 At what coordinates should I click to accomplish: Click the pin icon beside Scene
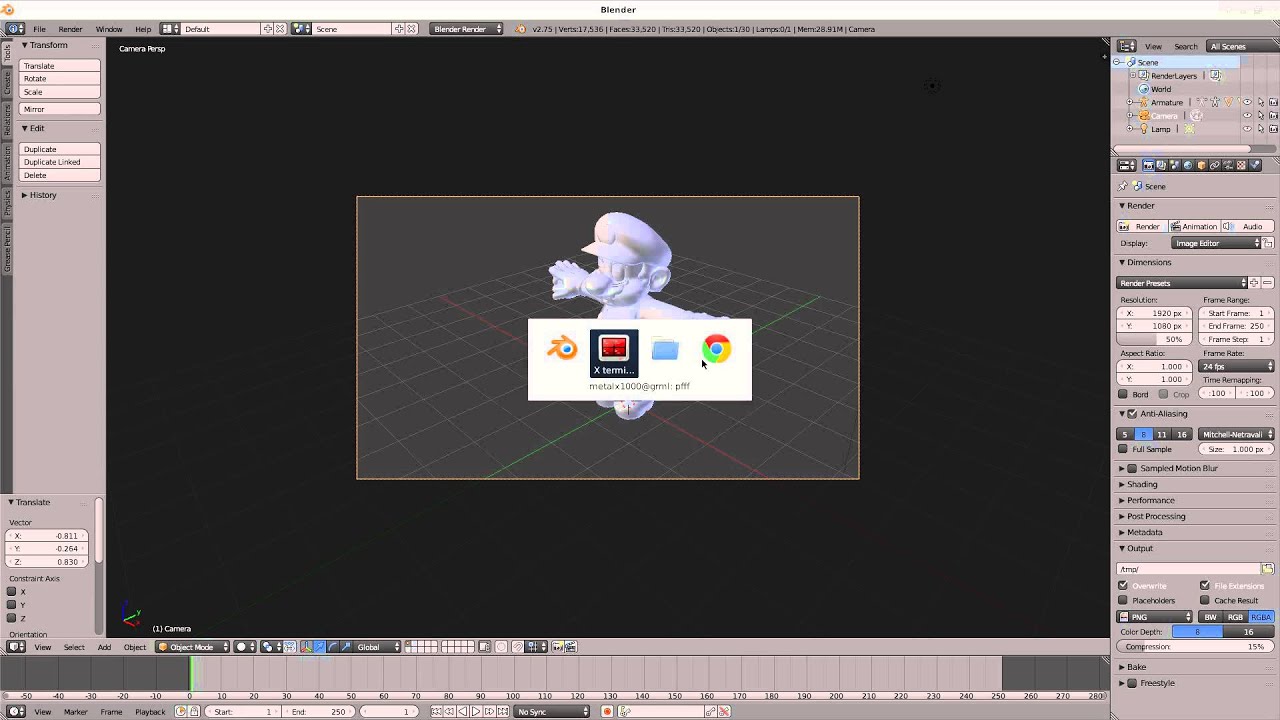[1123, 186]
